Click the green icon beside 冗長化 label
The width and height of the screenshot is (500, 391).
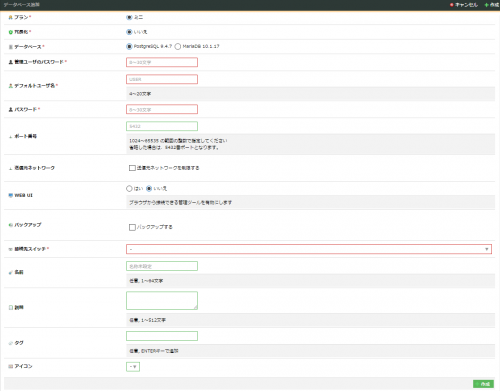click(10, 32)
